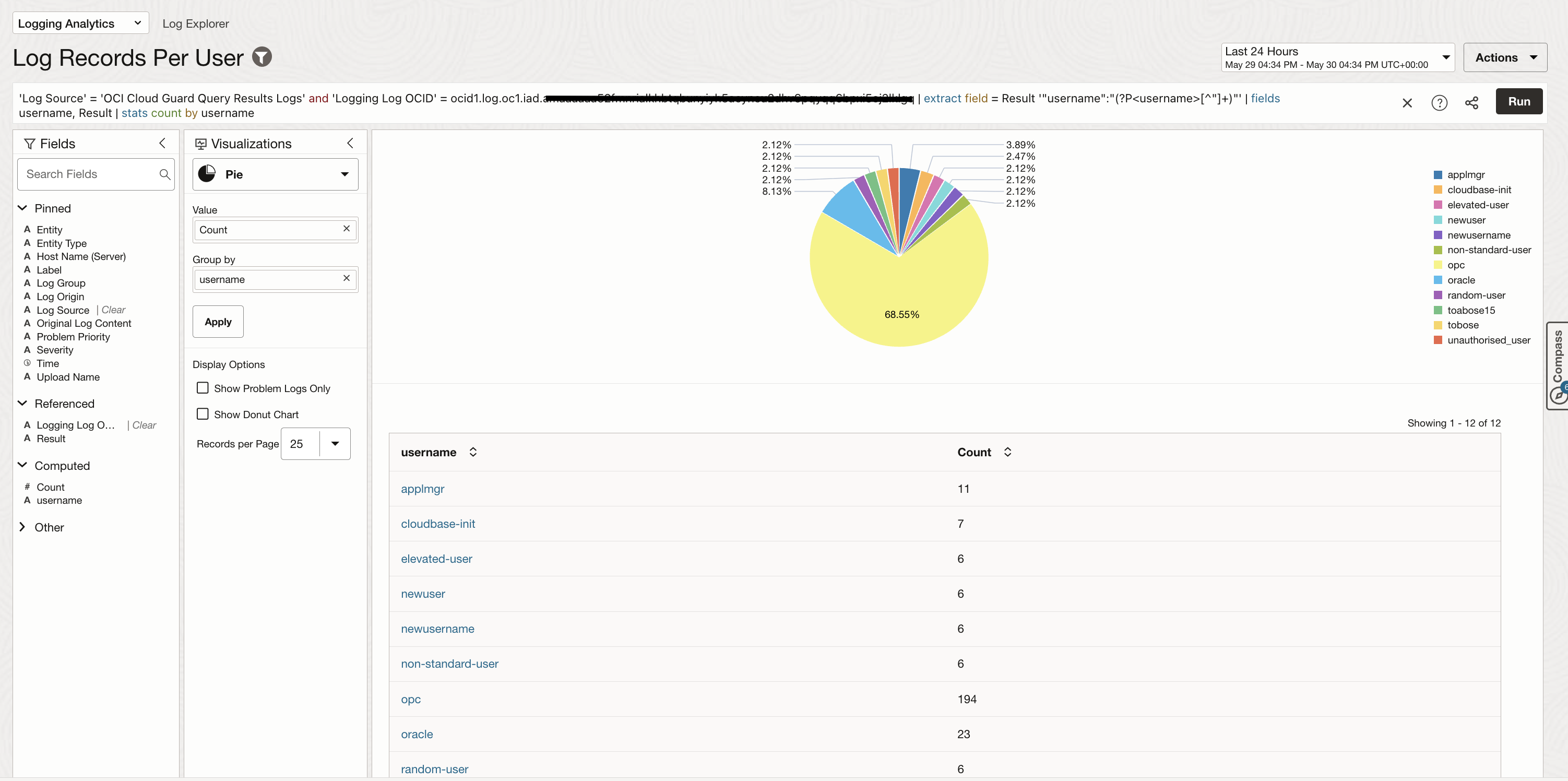Open query help question-mark icon

click(x=1439, y=102)
